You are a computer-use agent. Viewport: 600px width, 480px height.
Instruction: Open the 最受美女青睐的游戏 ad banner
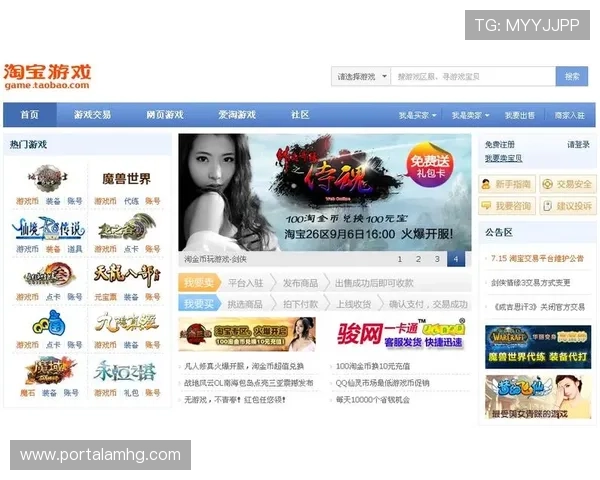[538, 397]
